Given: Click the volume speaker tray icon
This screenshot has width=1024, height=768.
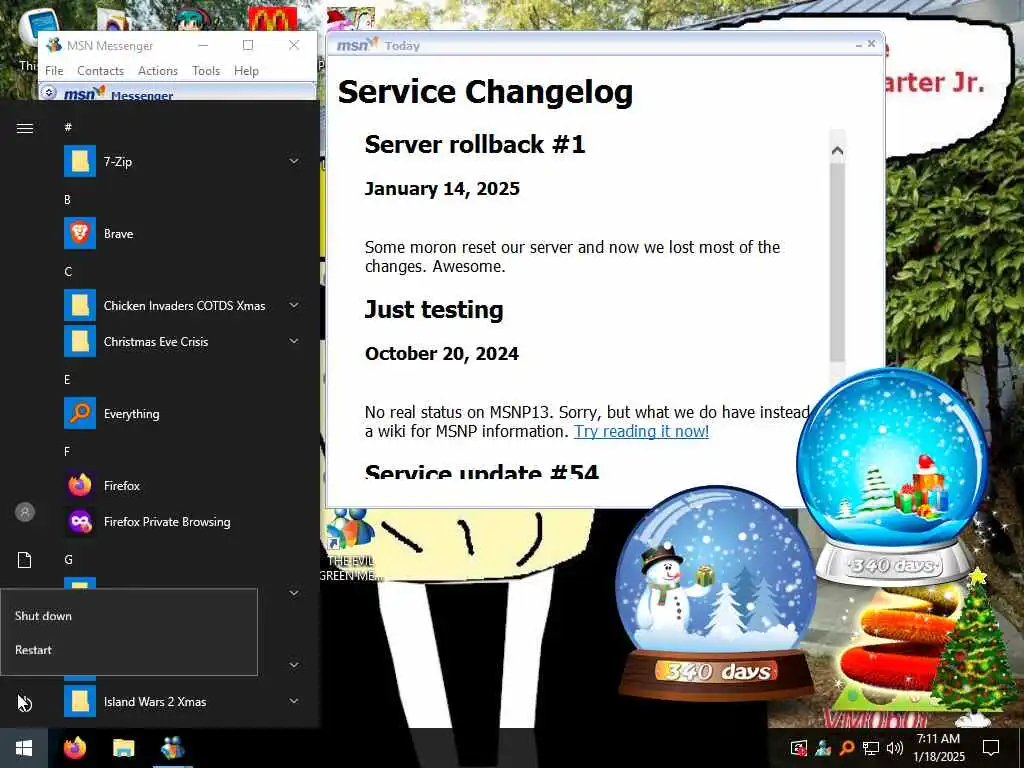Looking at the screenshot, I should tap(895, 748).
